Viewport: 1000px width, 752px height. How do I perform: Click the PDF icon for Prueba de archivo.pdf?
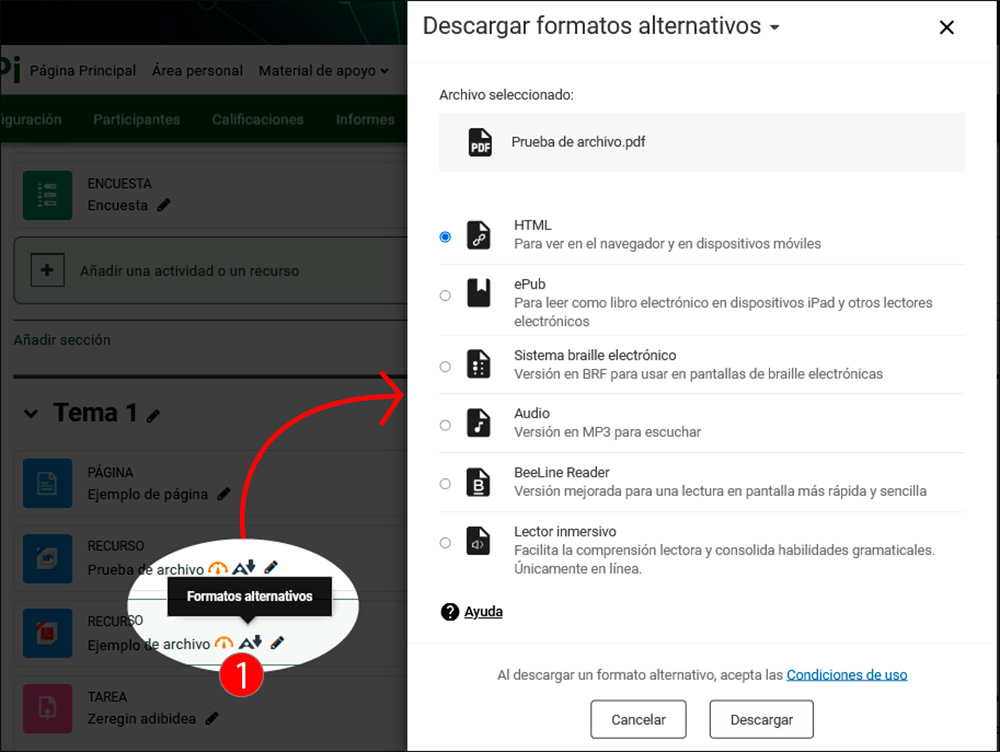click(x=479, y=142)
